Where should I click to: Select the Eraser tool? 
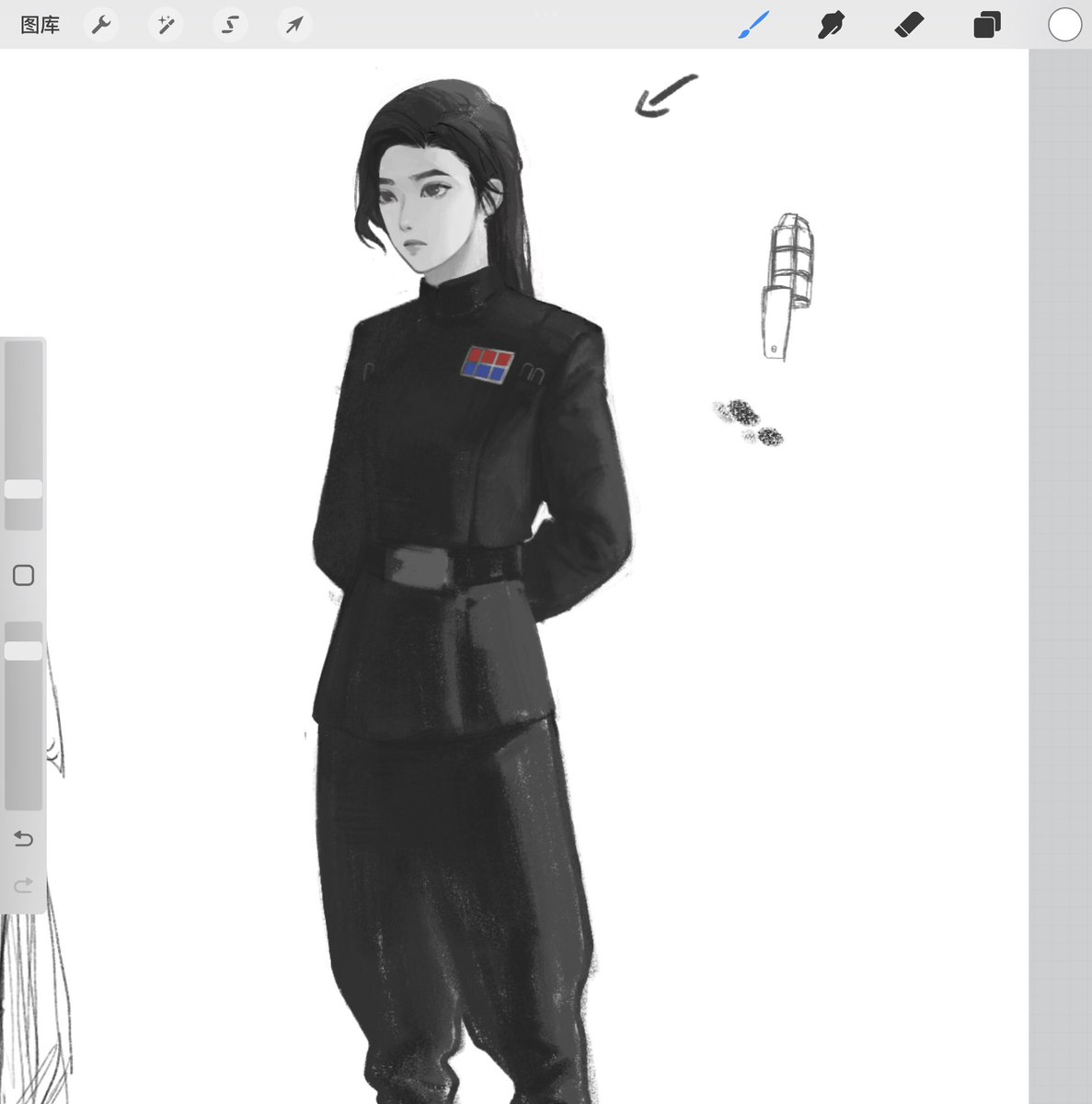point(909,25)
